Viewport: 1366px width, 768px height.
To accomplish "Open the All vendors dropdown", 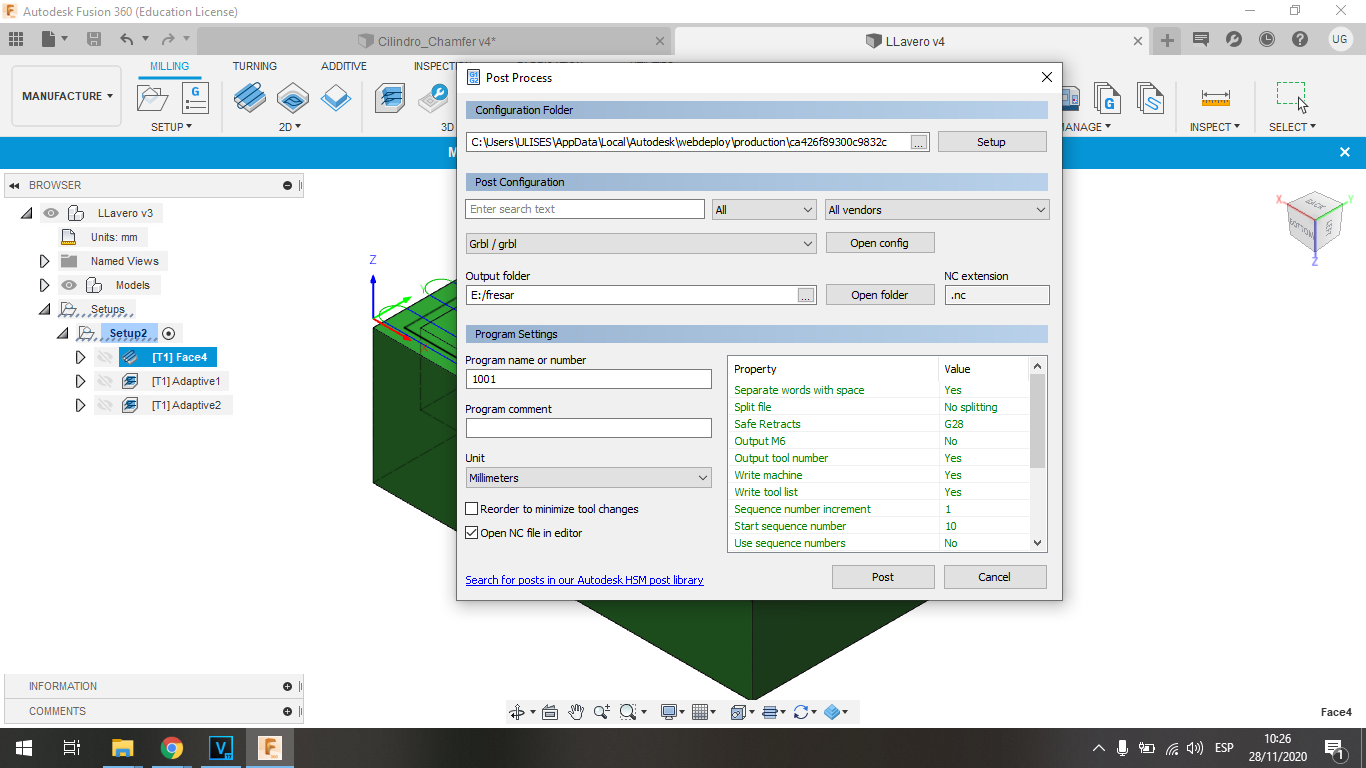I will [937, 210].
